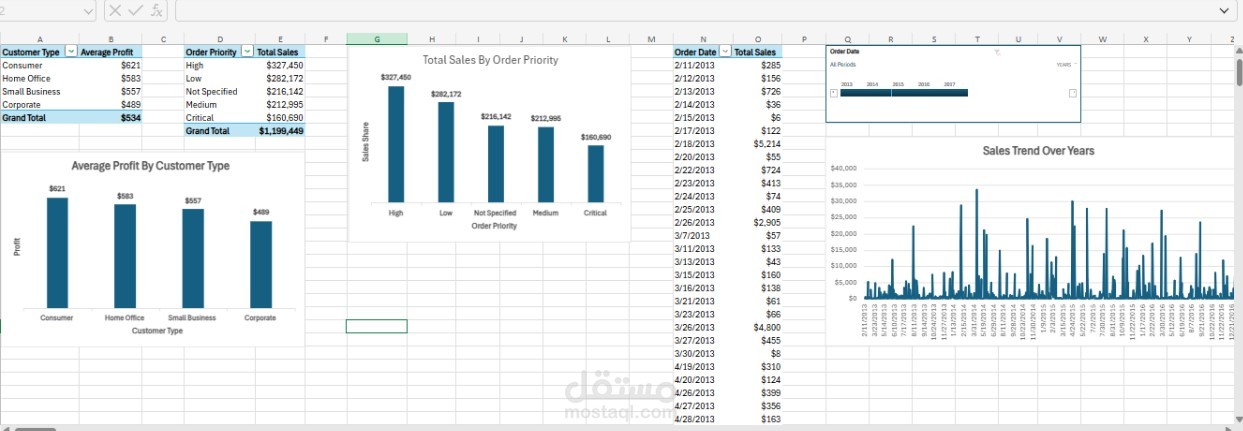Open the Order Priority filter dropdown
The width and height of the screenshot is (1243, 431).
tap(245, 52)
